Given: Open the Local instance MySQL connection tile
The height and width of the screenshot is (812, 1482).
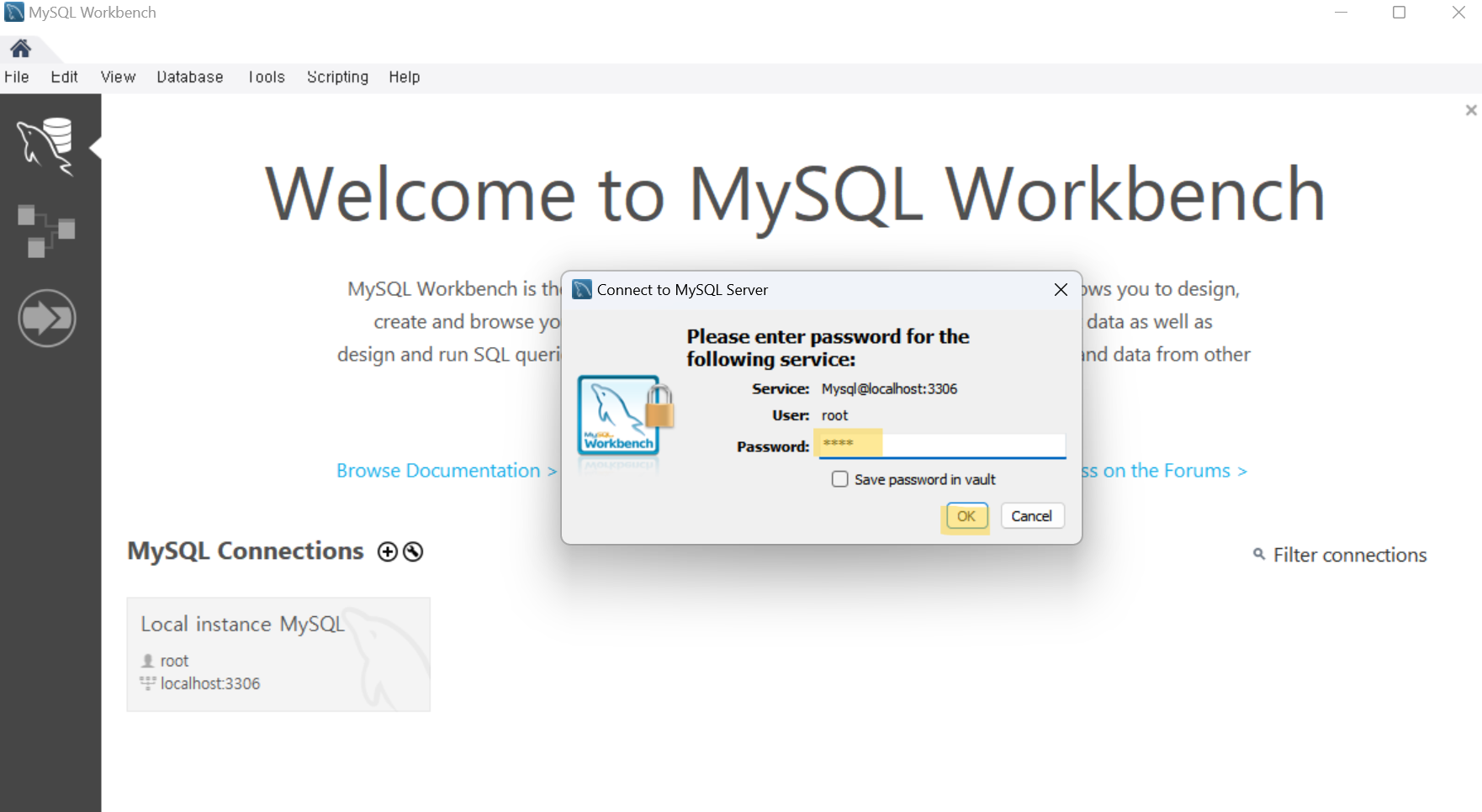Looking at the screenshot, I should pyautogui.click(x=278, y=654).
